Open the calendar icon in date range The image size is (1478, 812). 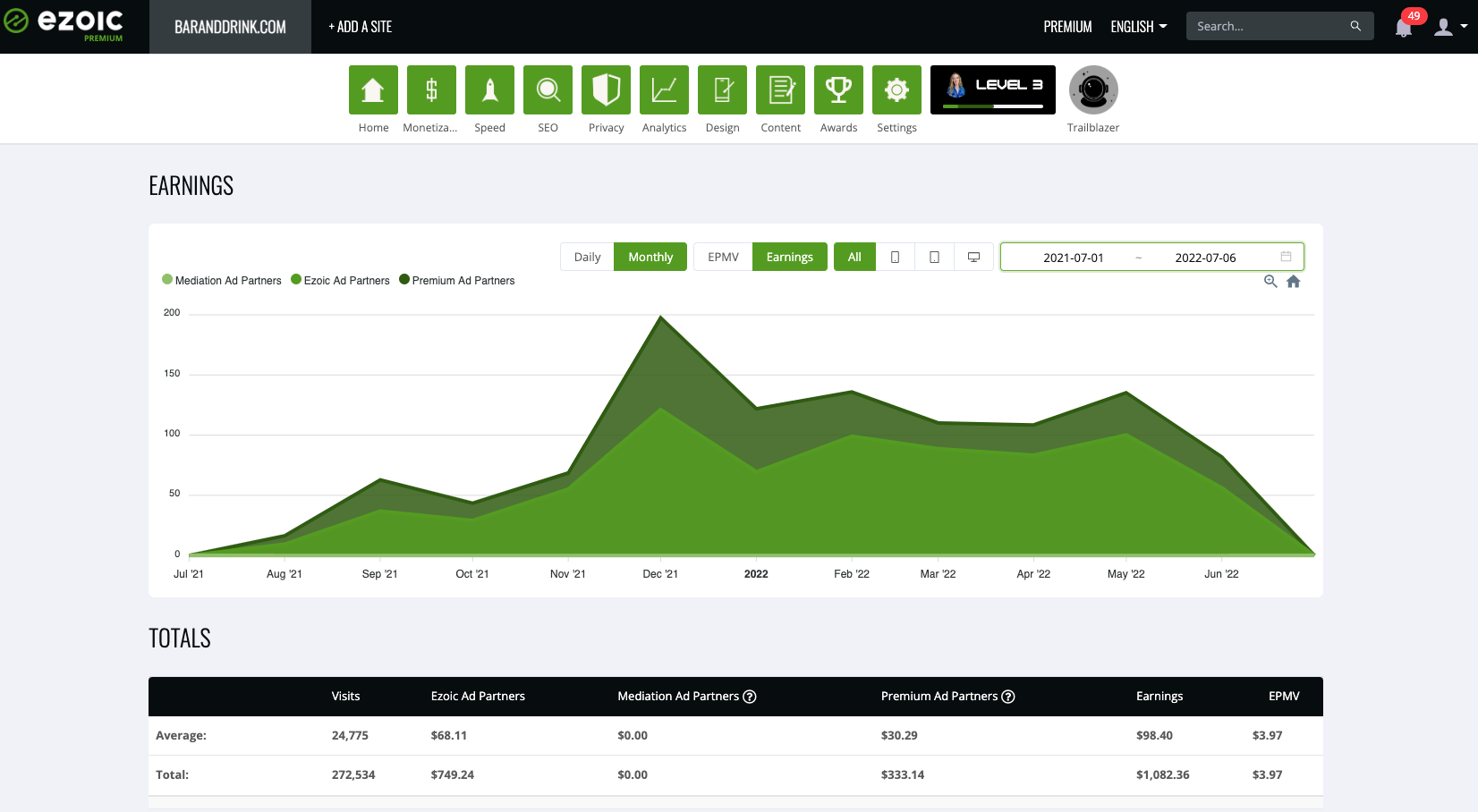coord(1286,257)
